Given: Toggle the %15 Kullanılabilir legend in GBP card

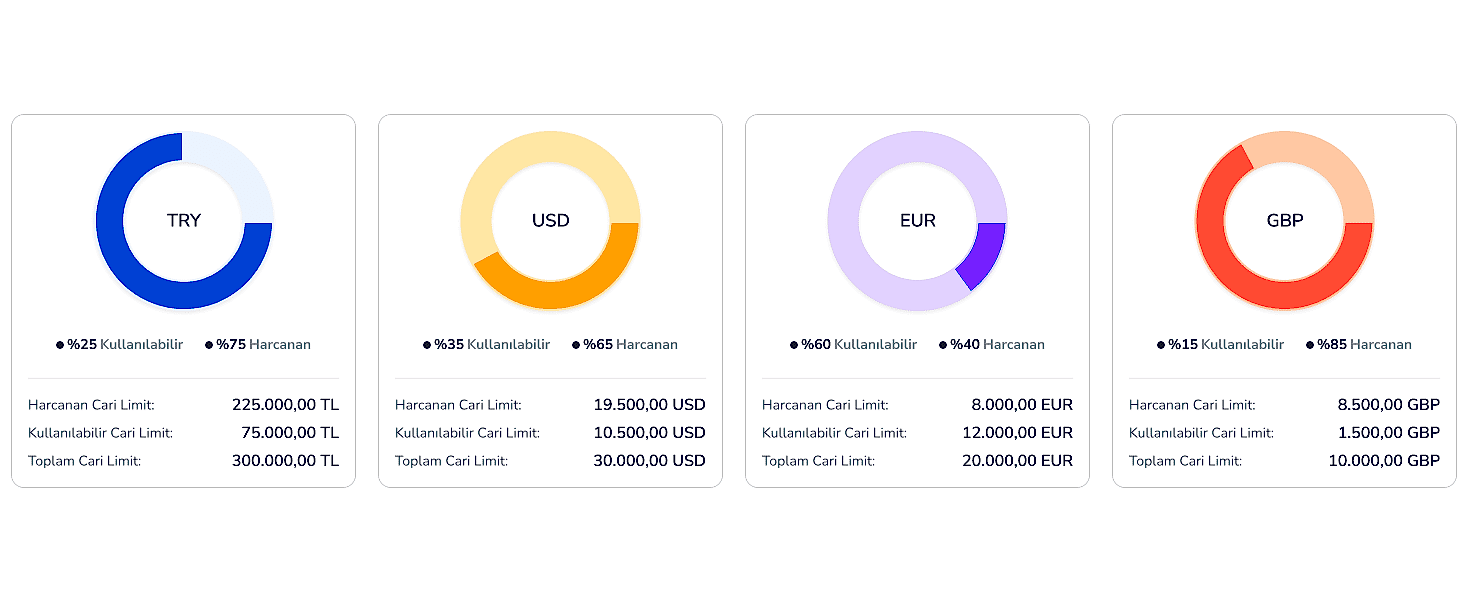Looking at the screenshot, I should (1221, 345).
